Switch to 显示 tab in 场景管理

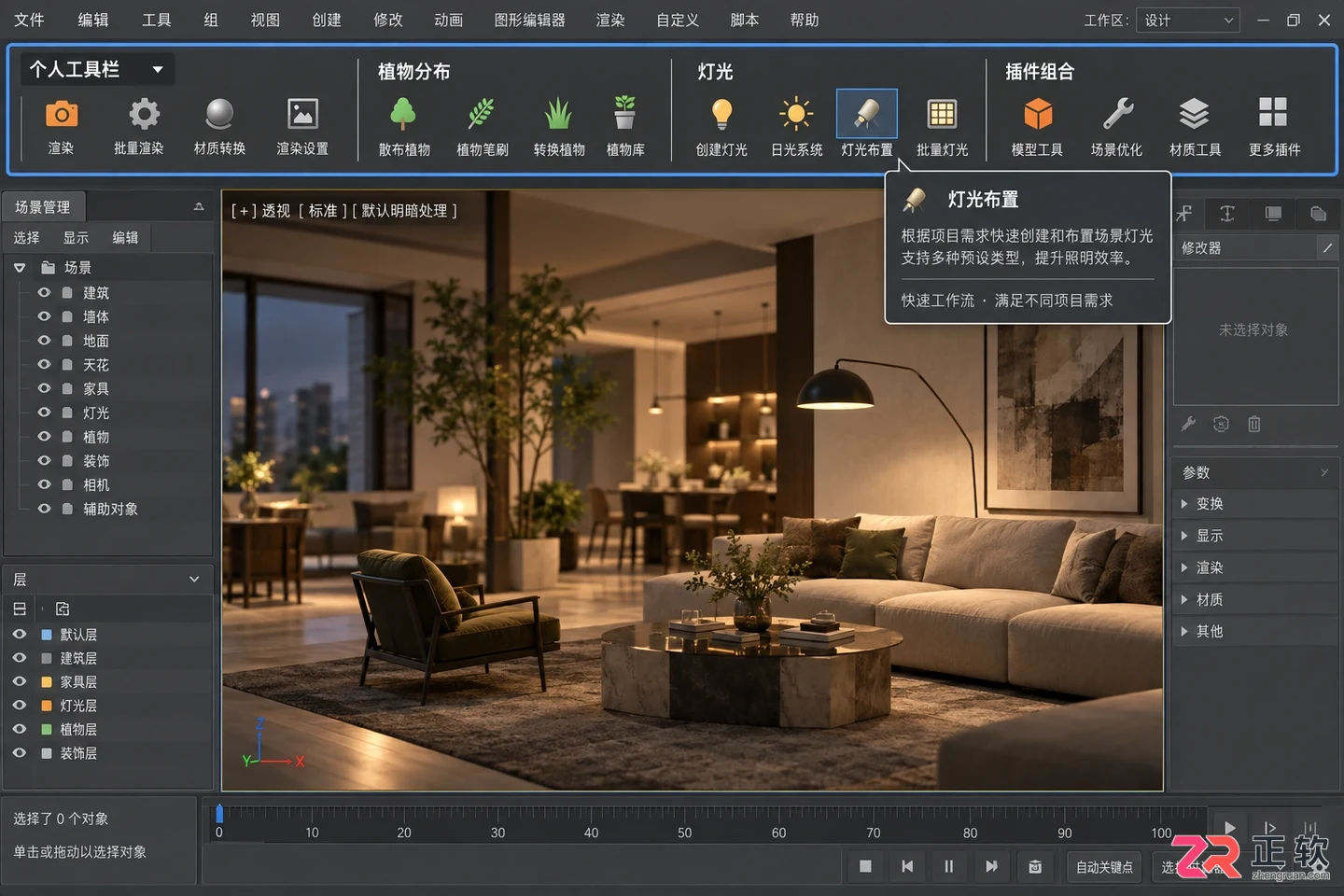[x=76, y=238]
